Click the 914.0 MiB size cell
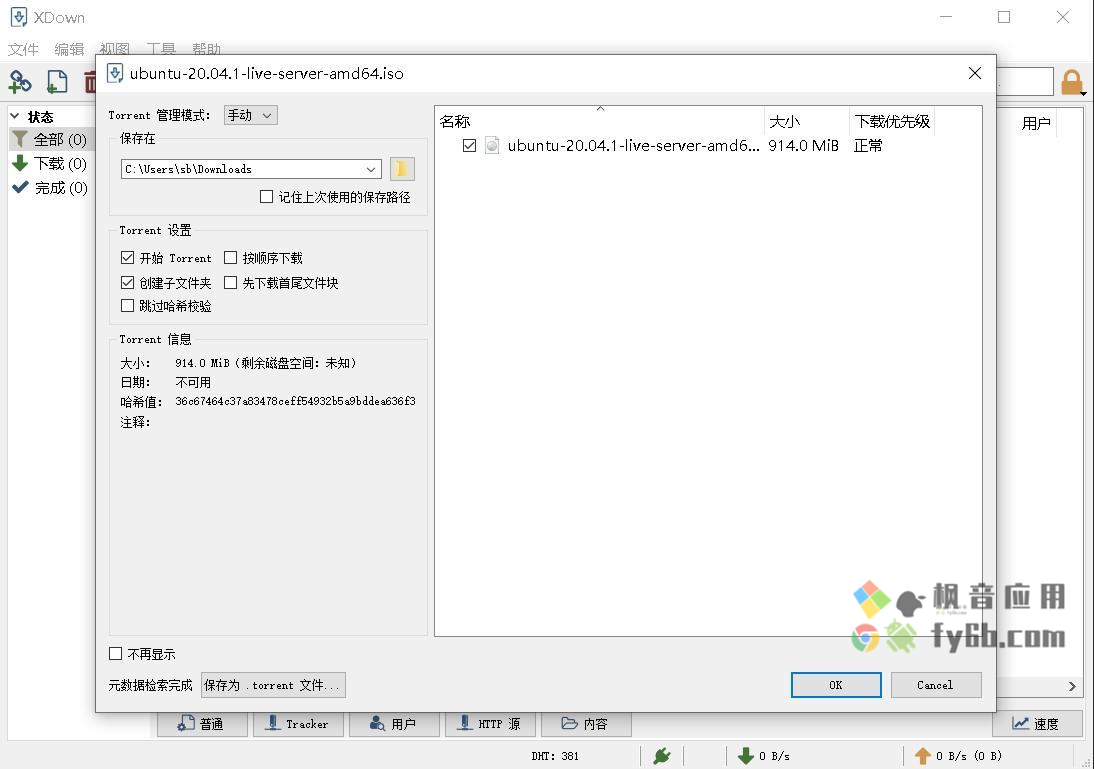This screenshot has height=769, width=1094. tap(803, 145)
